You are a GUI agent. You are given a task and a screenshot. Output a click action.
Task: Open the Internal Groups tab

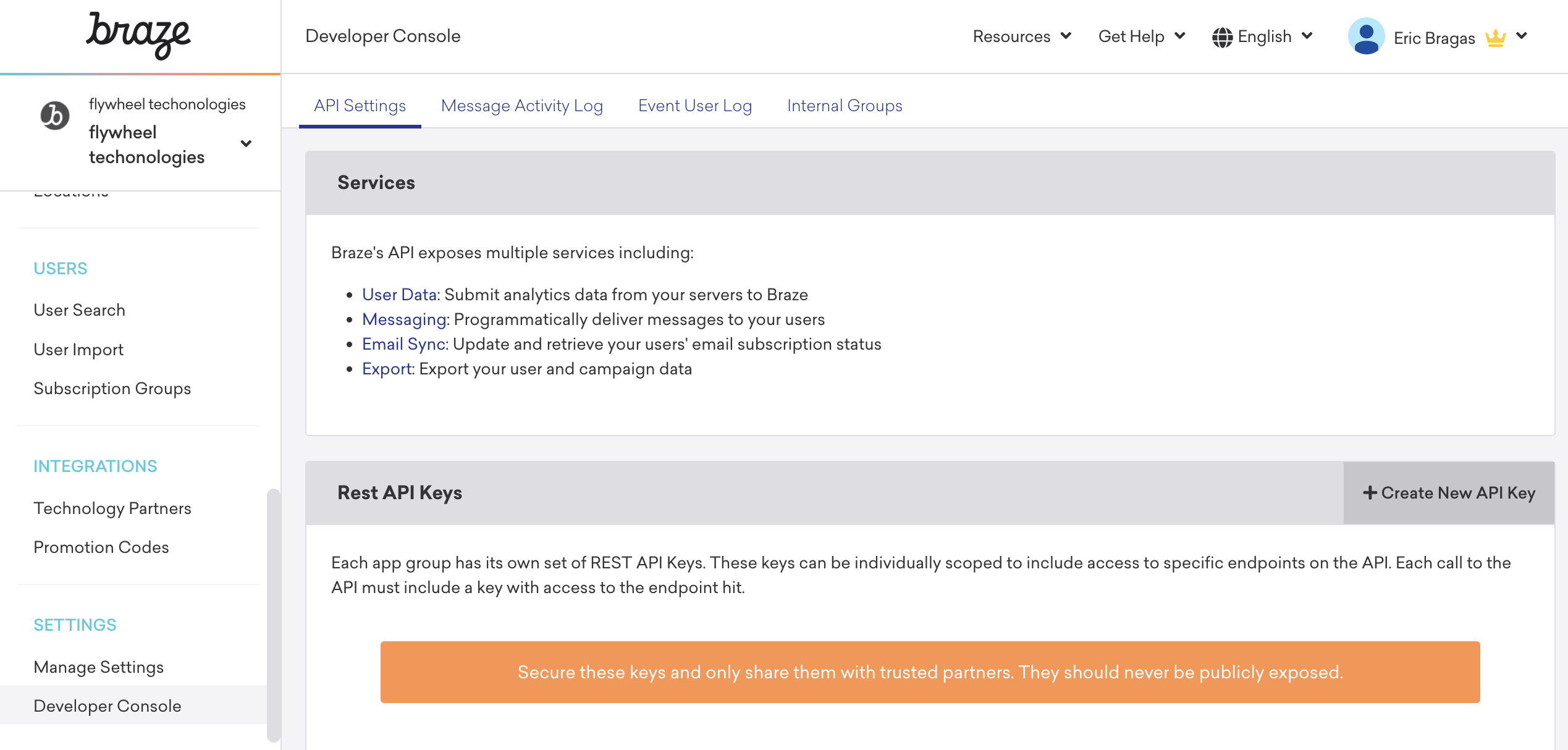click(x=845, y=106)
